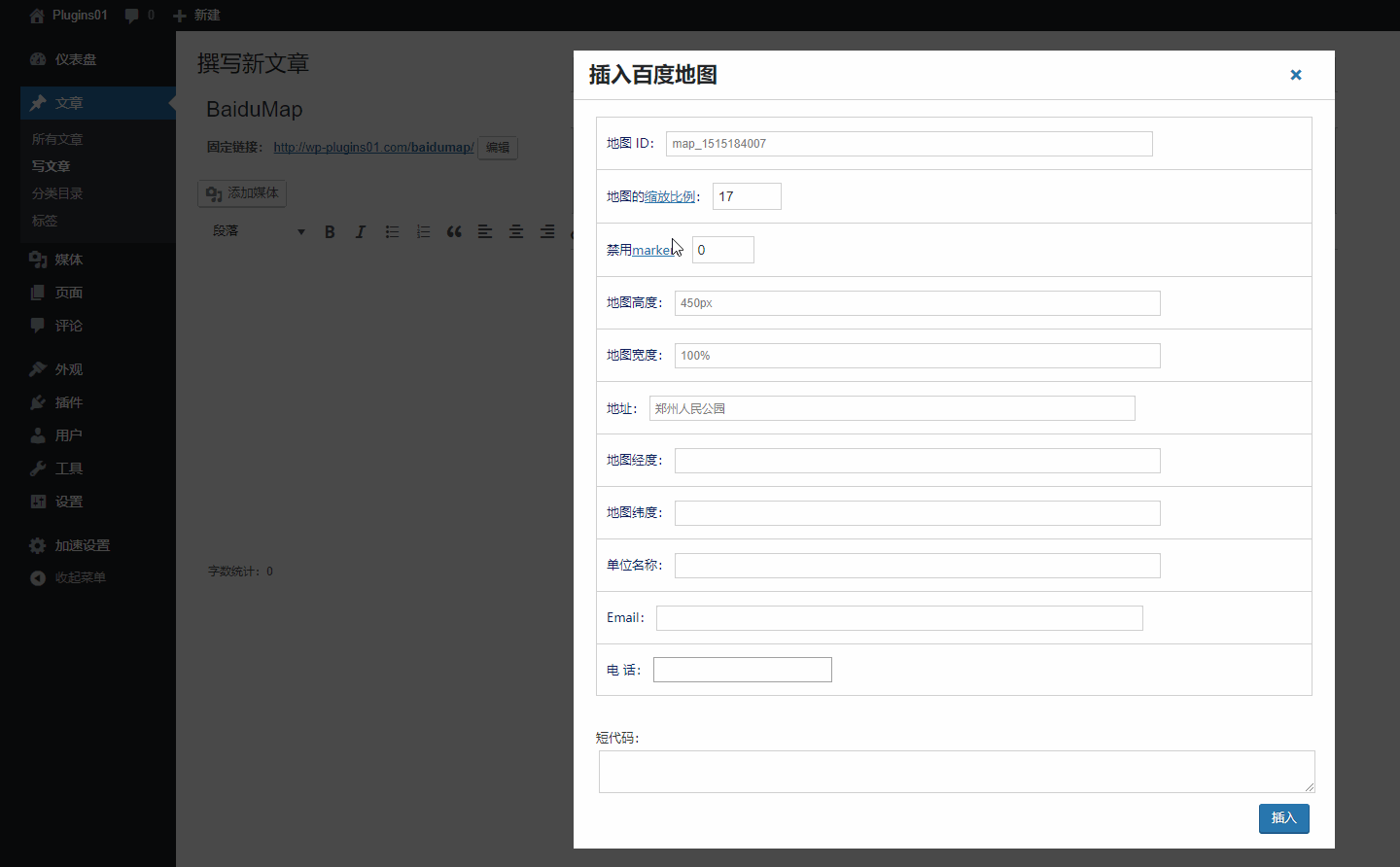The image size is (1400, 867).
Task: Click the Add Media button
Action: tap(242, 193)
